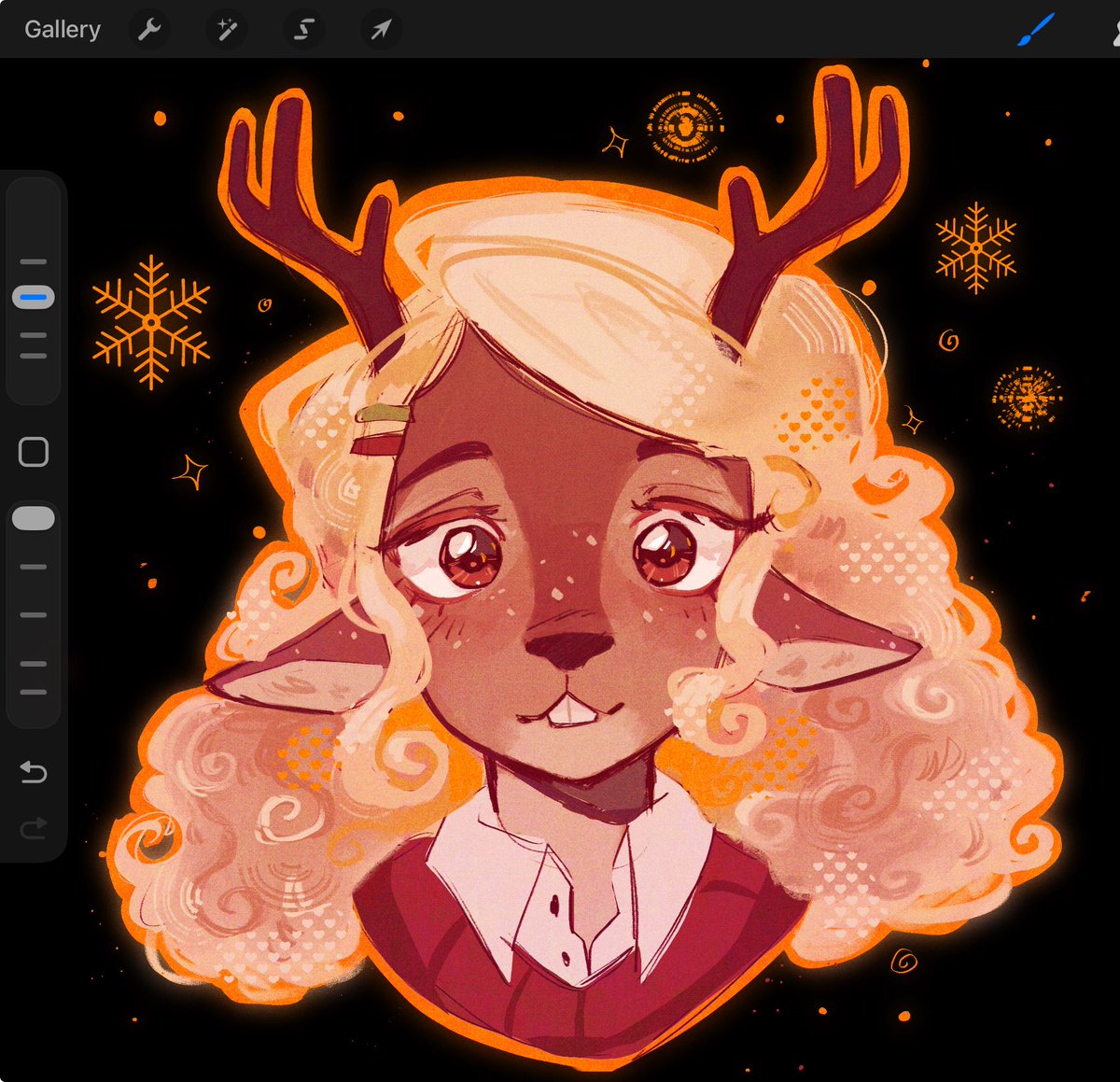Open the Actions wrench menu

coord(149,30)
